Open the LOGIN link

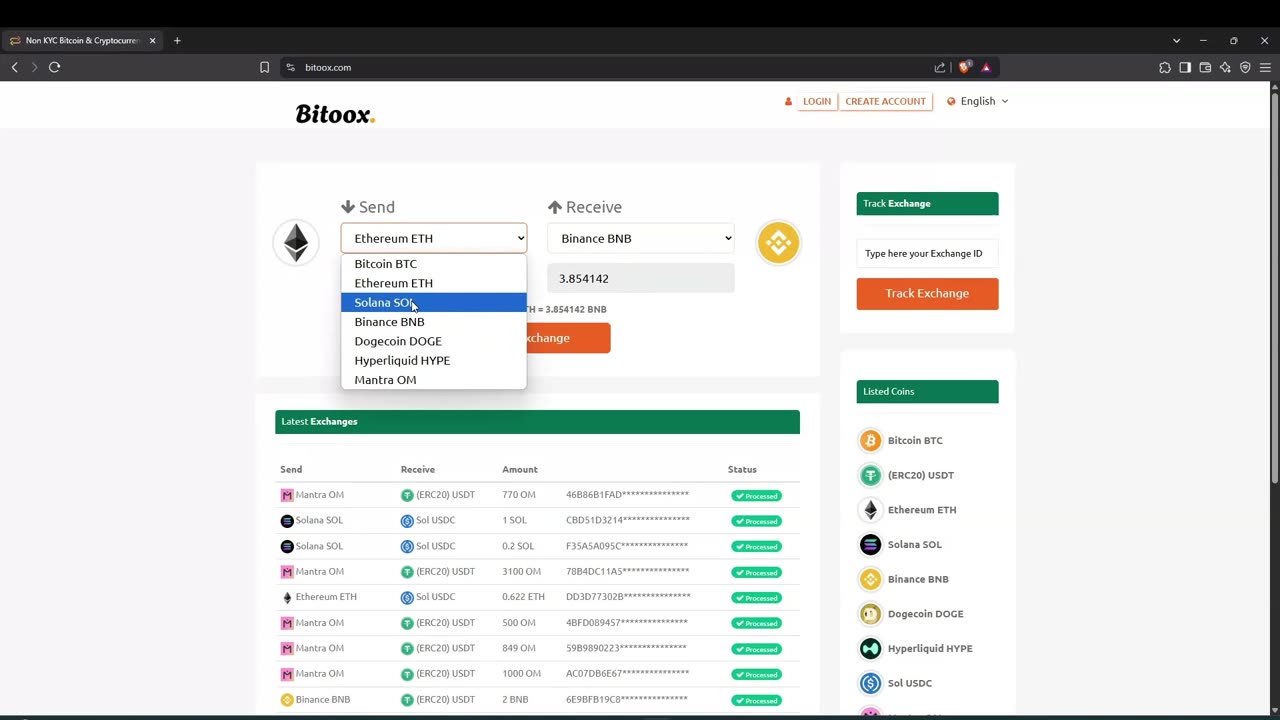click(x=816, y=101)
